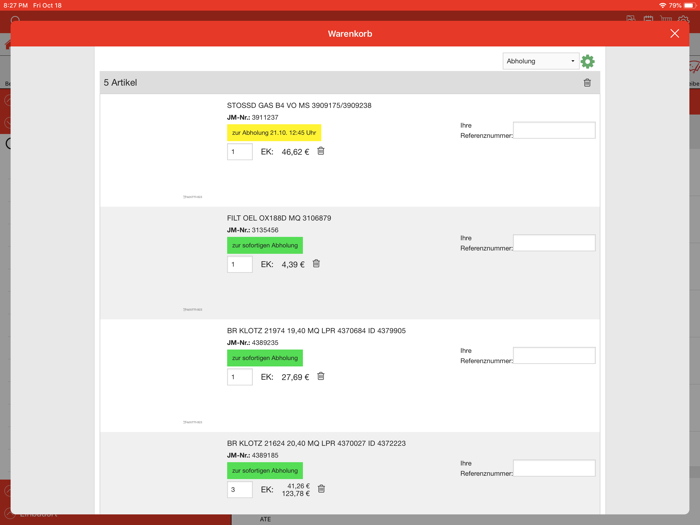Click Referenznummer field for BR KLOTZ 21624
The width and height of the screenshot is (700, 525).
554,467
